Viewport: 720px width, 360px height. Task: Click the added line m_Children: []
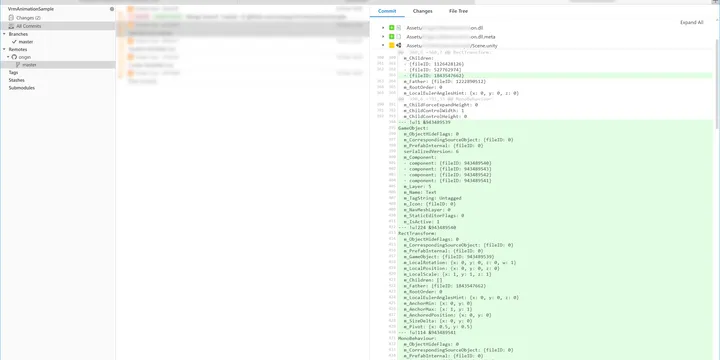[423, 280]
